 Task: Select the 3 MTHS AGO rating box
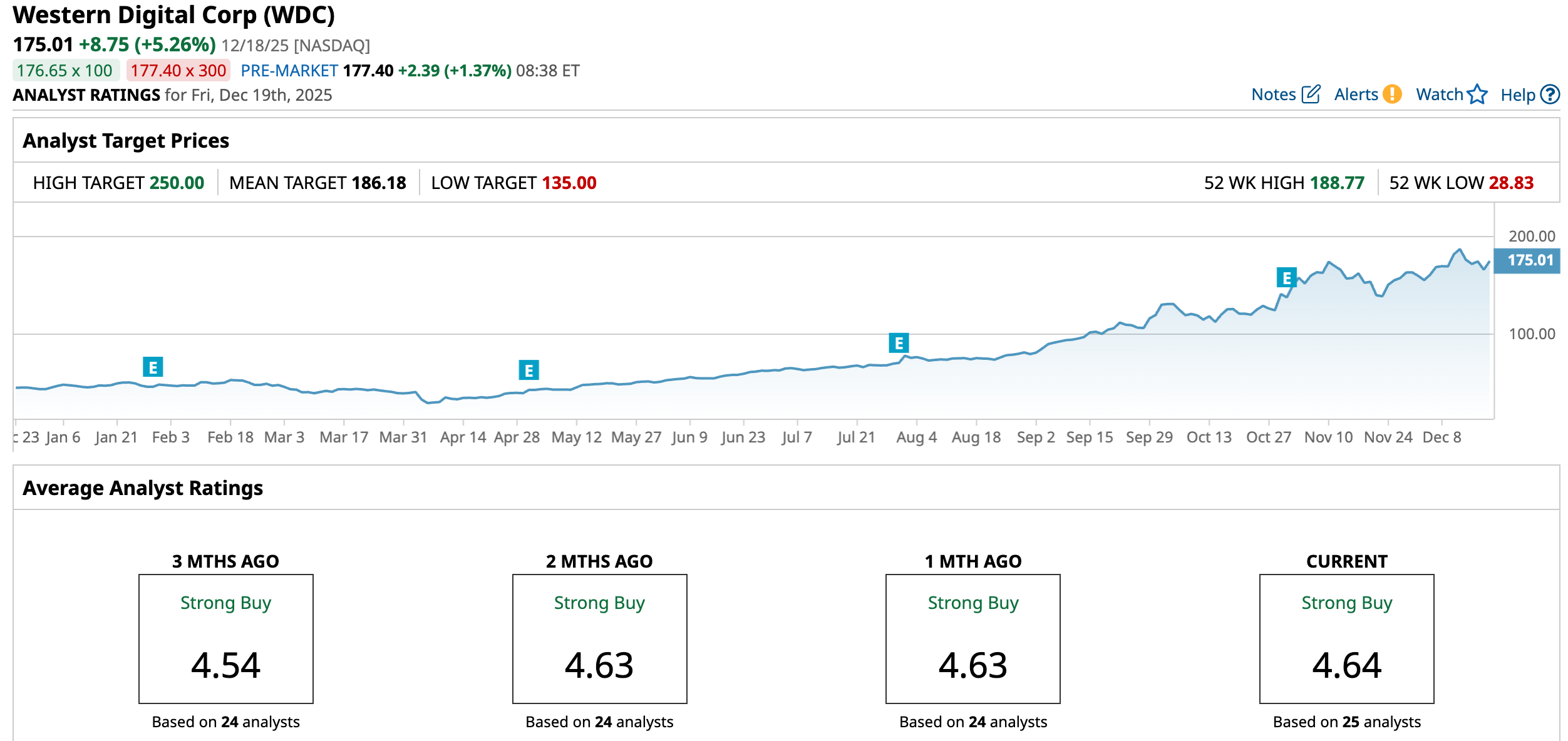tap(225, 638)
